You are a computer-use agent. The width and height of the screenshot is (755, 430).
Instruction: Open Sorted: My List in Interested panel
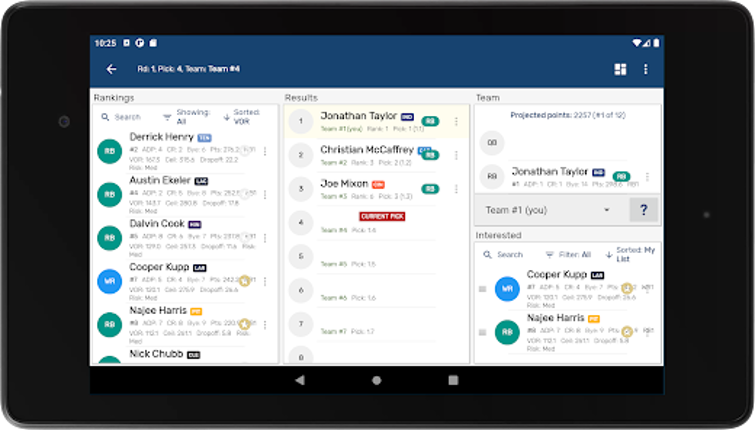(x=630, y=255)
